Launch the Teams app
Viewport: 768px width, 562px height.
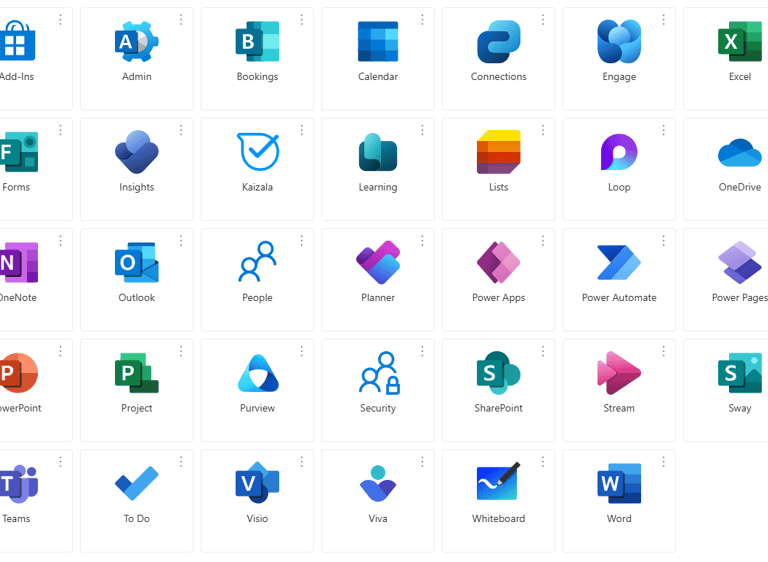[19, 484]
